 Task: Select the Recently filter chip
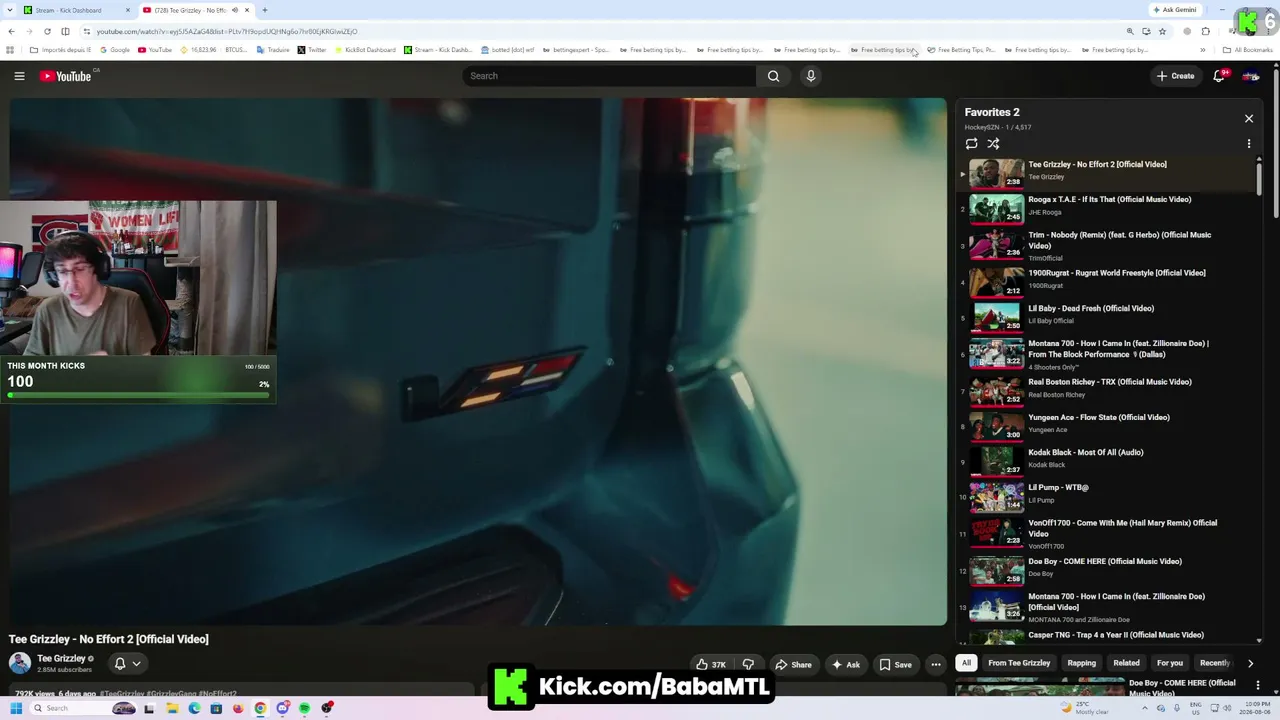(x=1214, y=663)
